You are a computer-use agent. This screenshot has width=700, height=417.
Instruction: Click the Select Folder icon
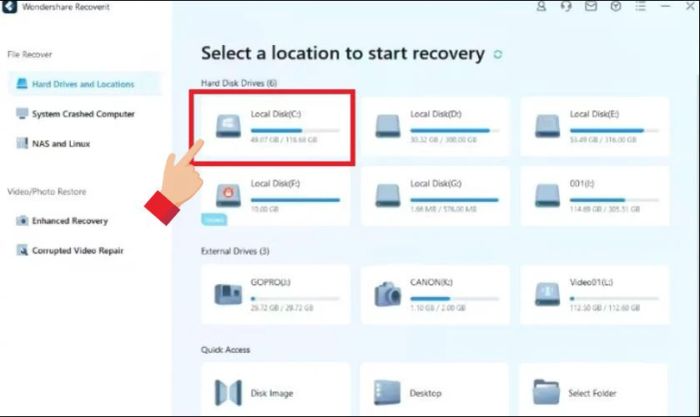point(546,392)
